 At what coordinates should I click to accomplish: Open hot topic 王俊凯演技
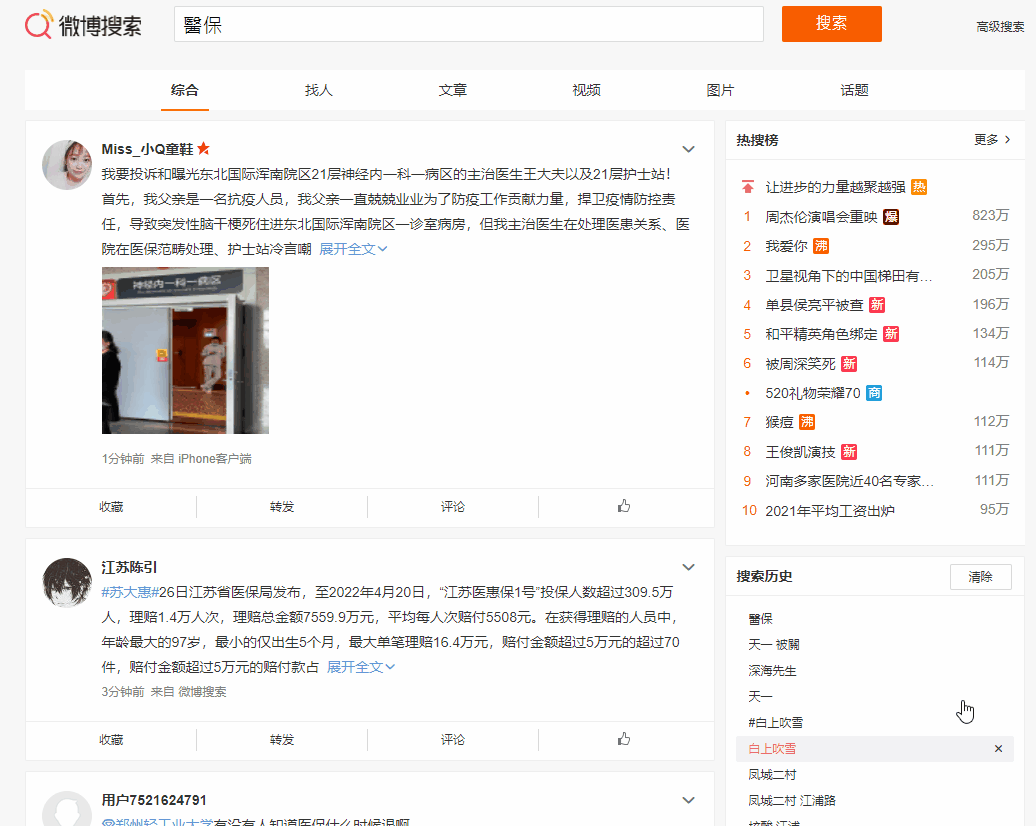click(800, 452)
